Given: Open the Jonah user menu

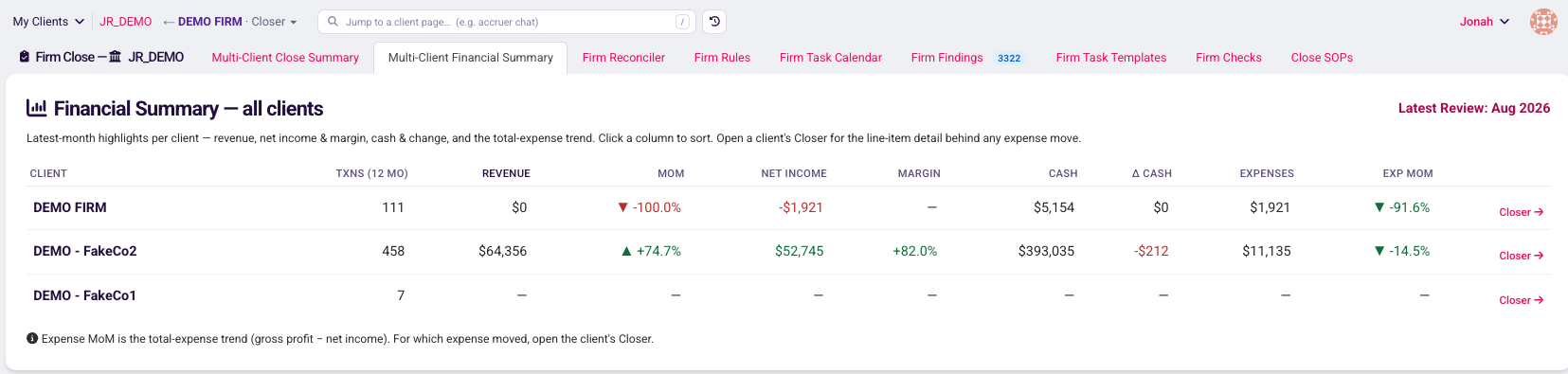Looking at the screenshot, I should tap(1485, 22).
